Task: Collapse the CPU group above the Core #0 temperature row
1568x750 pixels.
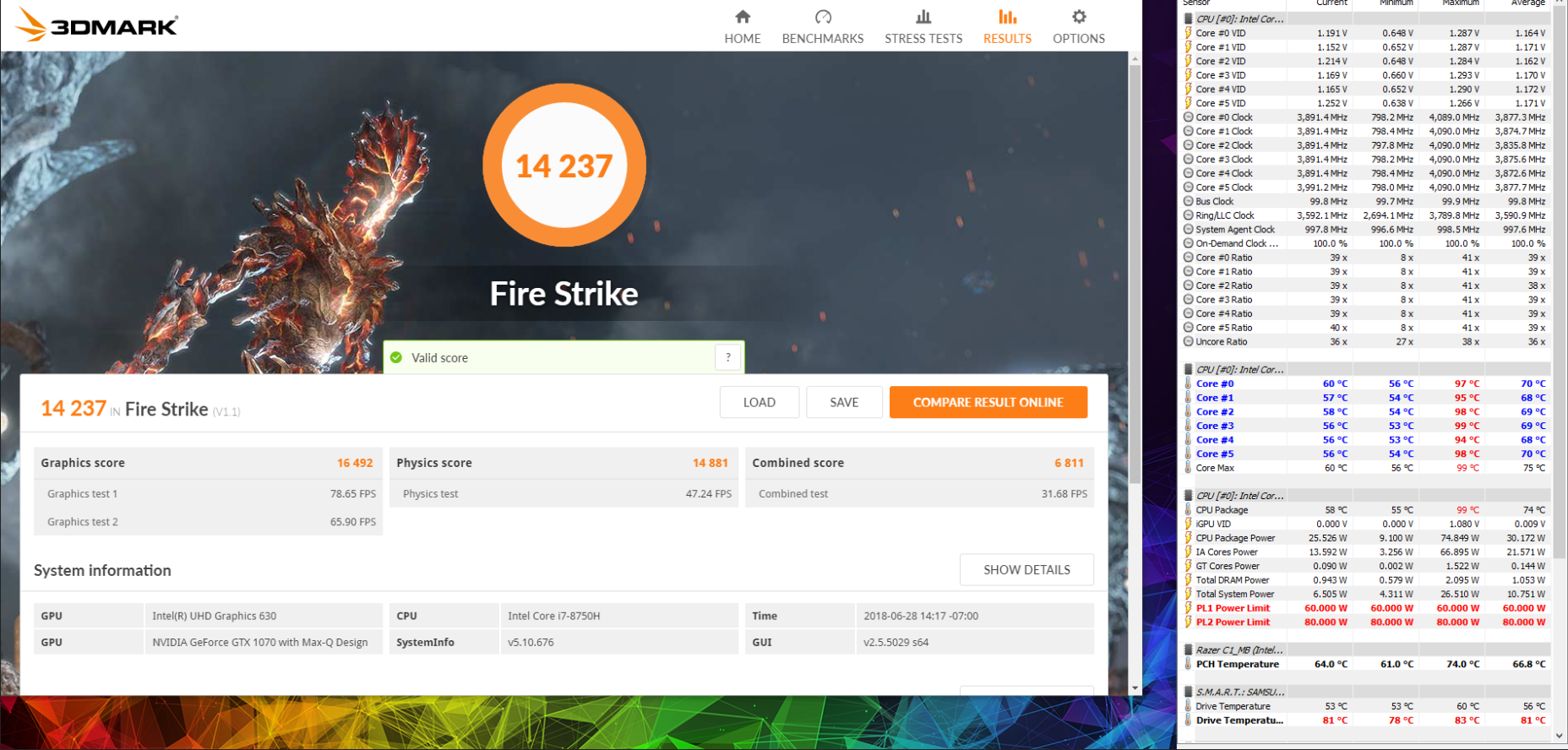Action: tap(1189, 369)
